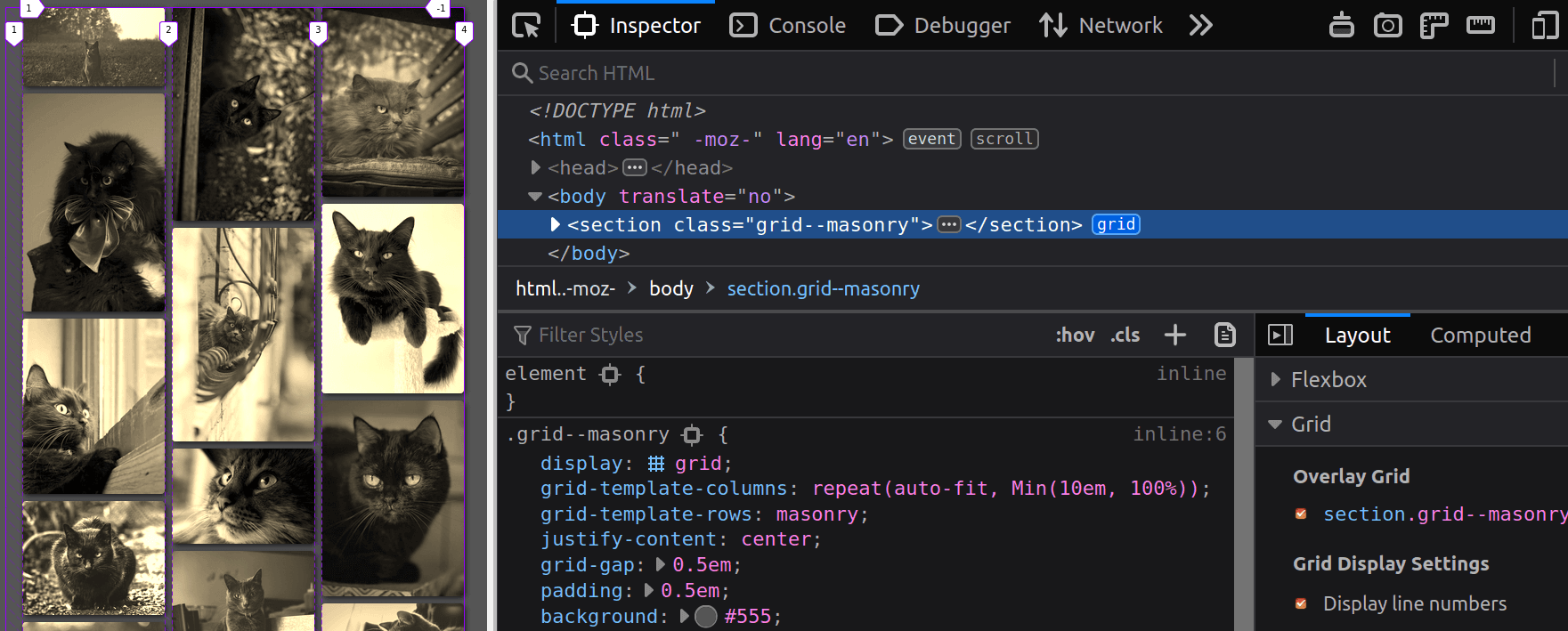Click the ellipsis badge inside head element
Viewport: 1568px width, 631px height.
tap(635, 167)
